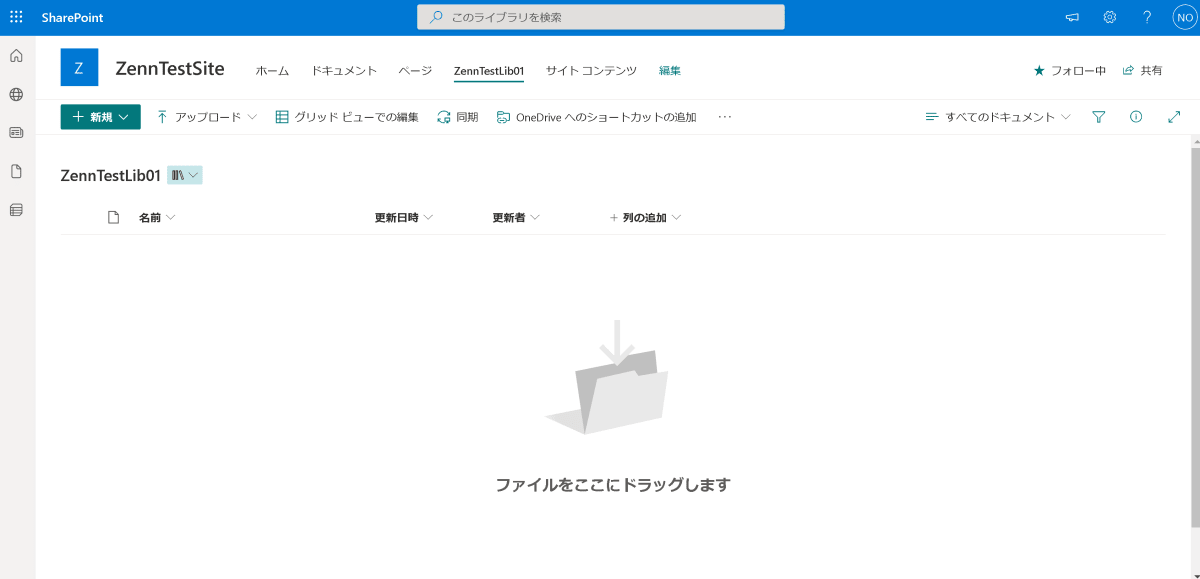Open the library view switcher beside ZennTestLib01

(x=185, y=175)
